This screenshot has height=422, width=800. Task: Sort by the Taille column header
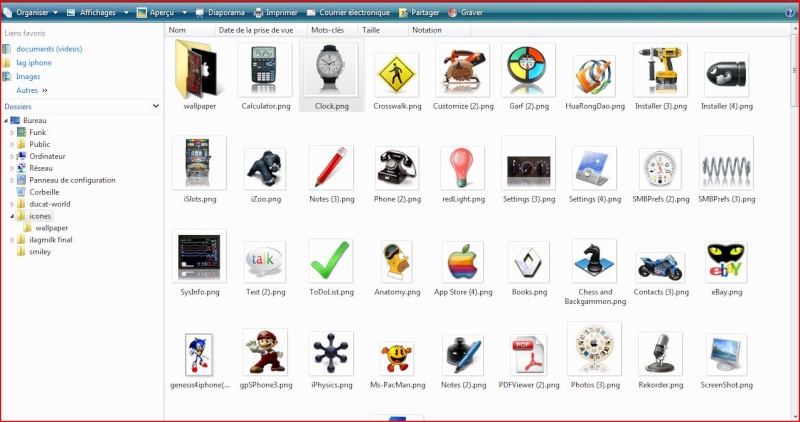click(x=383, y=30)
